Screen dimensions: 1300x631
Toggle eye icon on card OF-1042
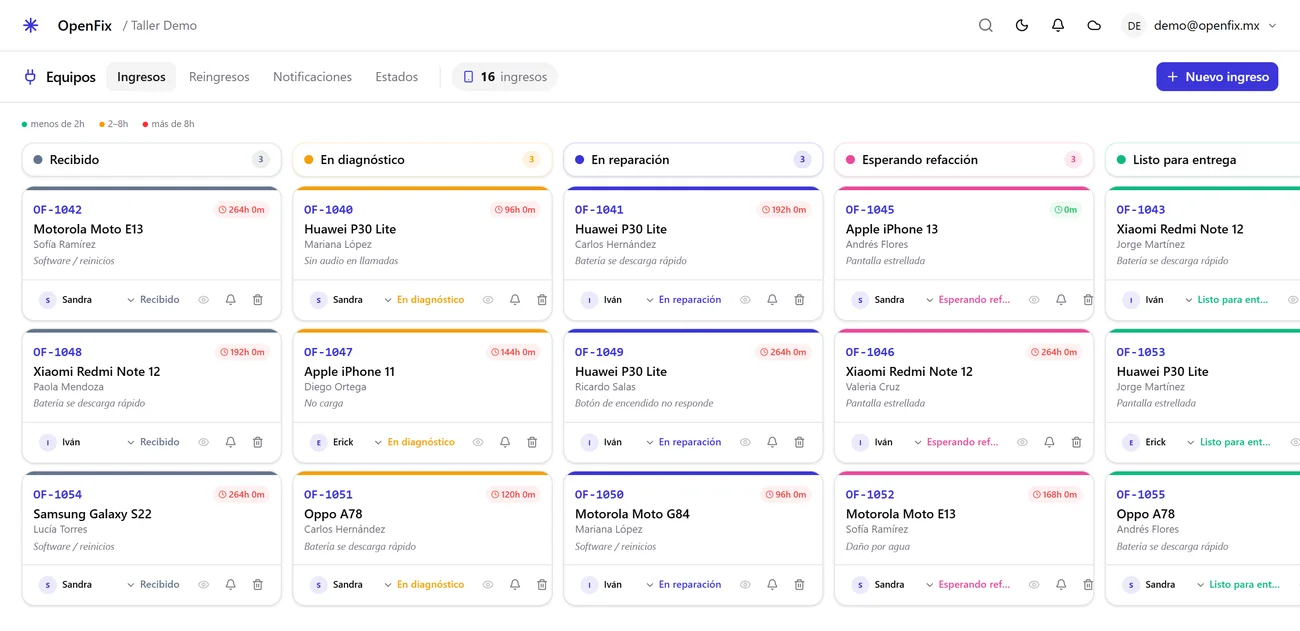(x=204, y=300)
